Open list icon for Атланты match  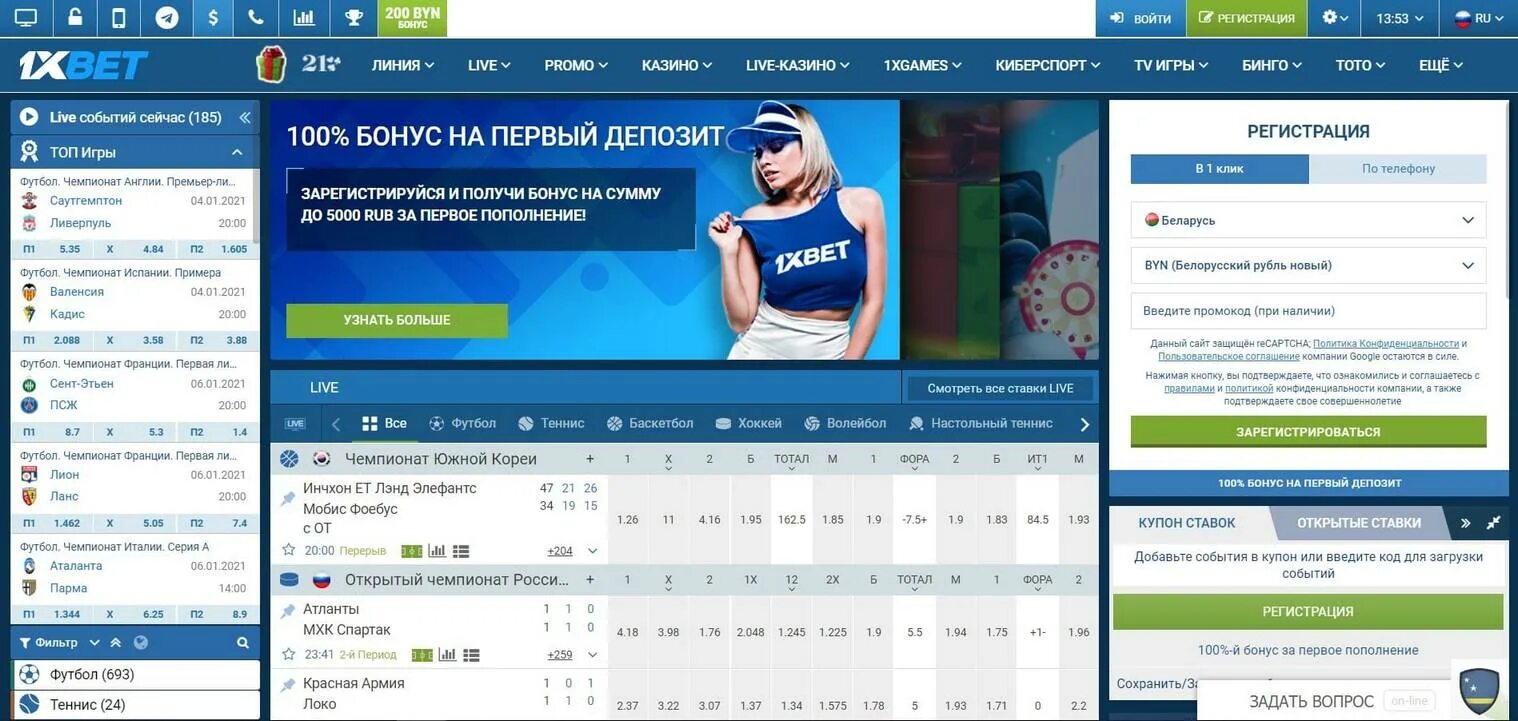pos(471,655)
